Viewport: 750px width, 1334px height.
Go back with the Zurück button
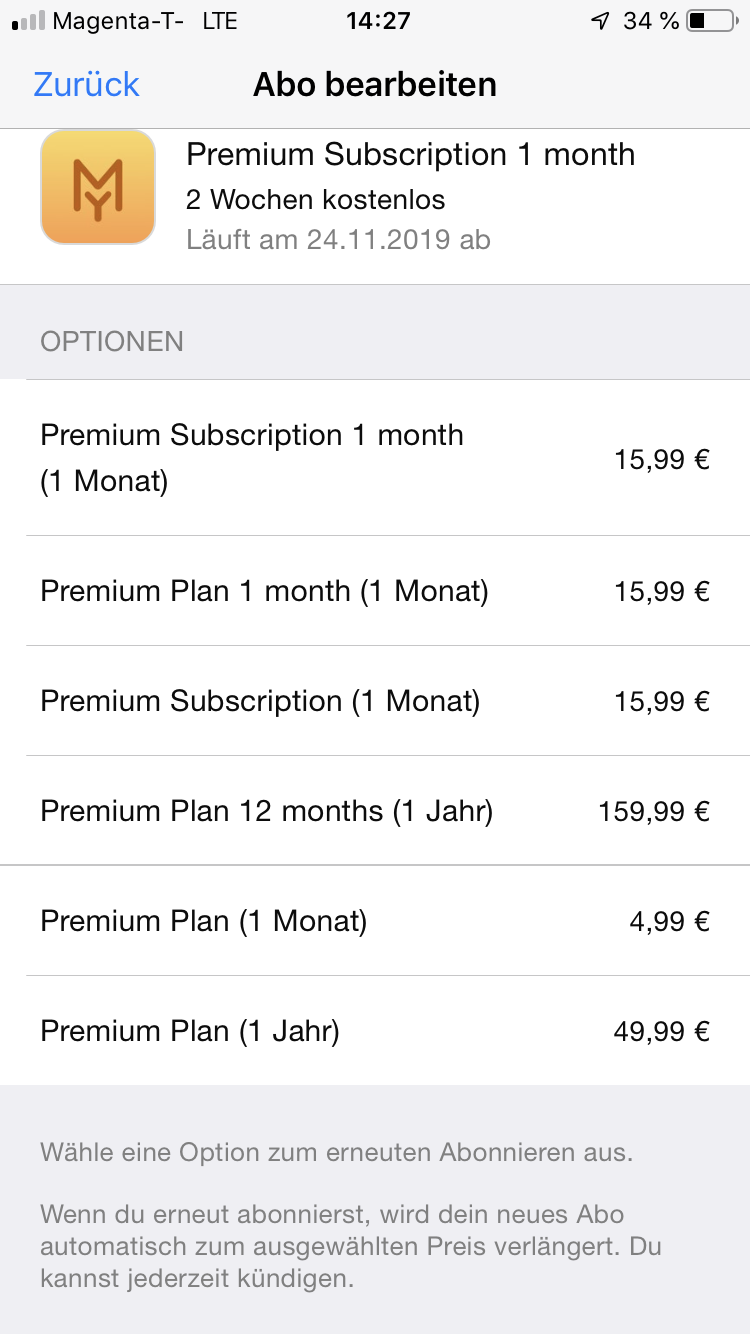[86, 85]
